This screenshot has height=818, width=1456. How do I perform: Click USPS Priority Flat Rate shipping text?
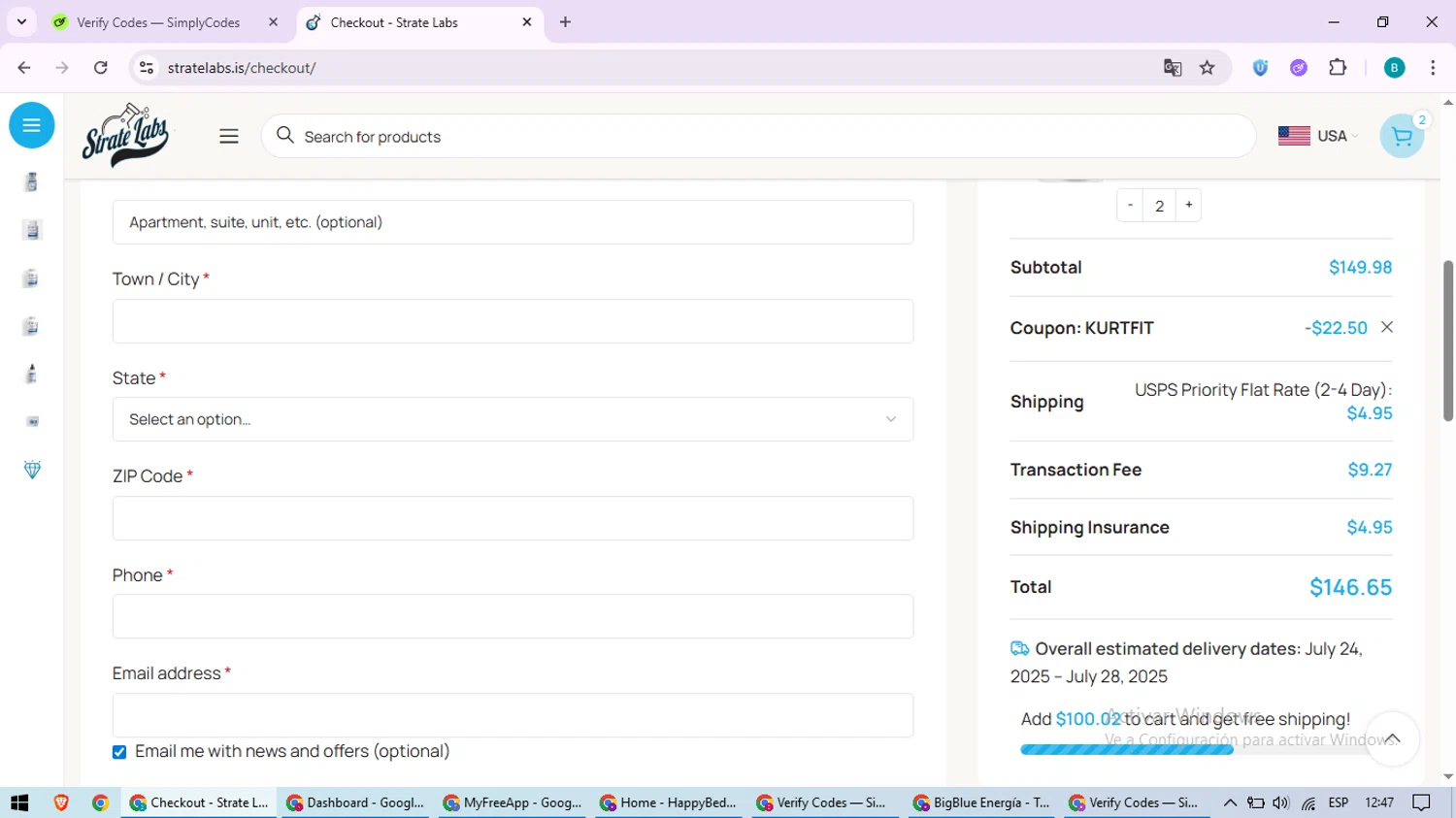pos(1263,390)
